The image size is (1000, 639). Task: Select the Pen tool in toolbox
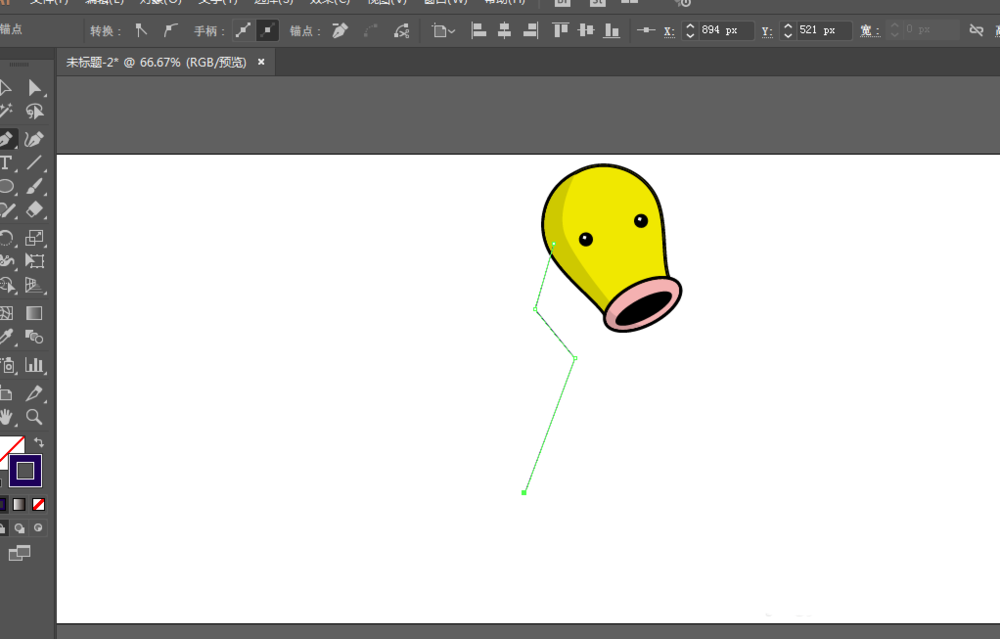(x=6, y=139)
